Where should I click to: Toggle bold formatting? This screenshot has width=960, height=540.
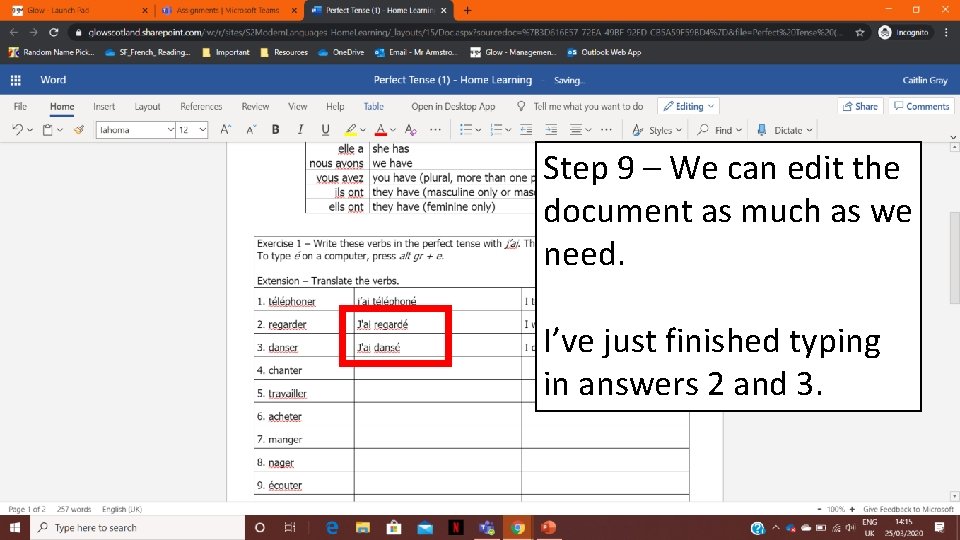click(x=276, y=130)
